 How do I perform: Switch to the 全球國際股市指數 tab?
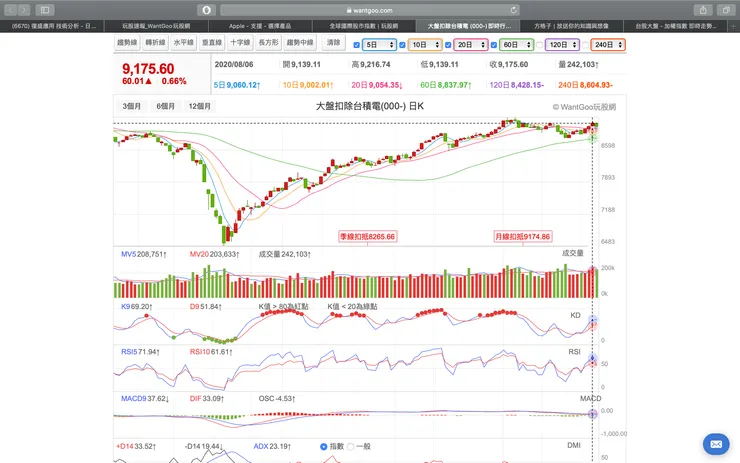click(x=363, y=26)
